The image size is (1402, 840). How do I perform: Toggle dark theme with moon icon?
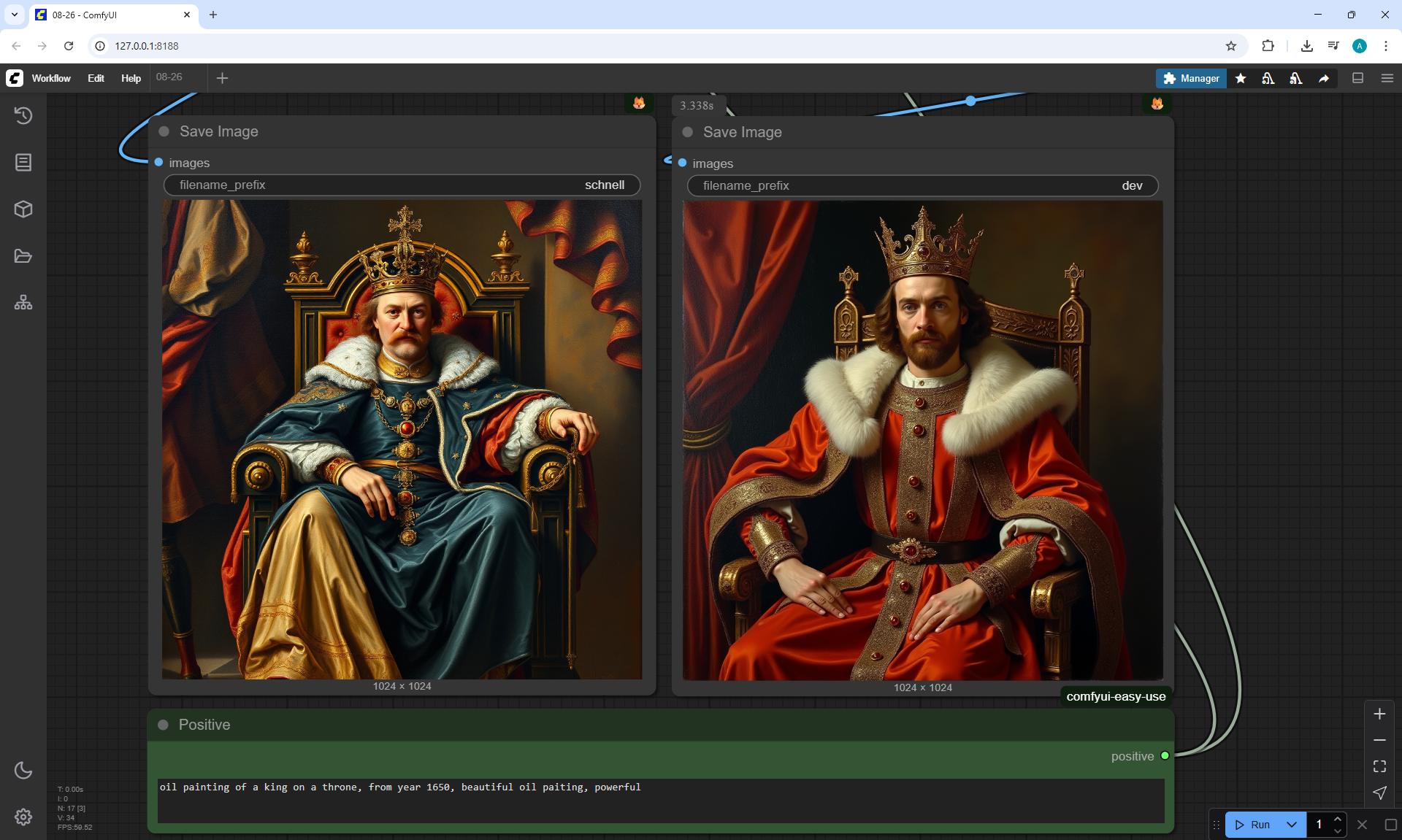(x=23, y=770)
